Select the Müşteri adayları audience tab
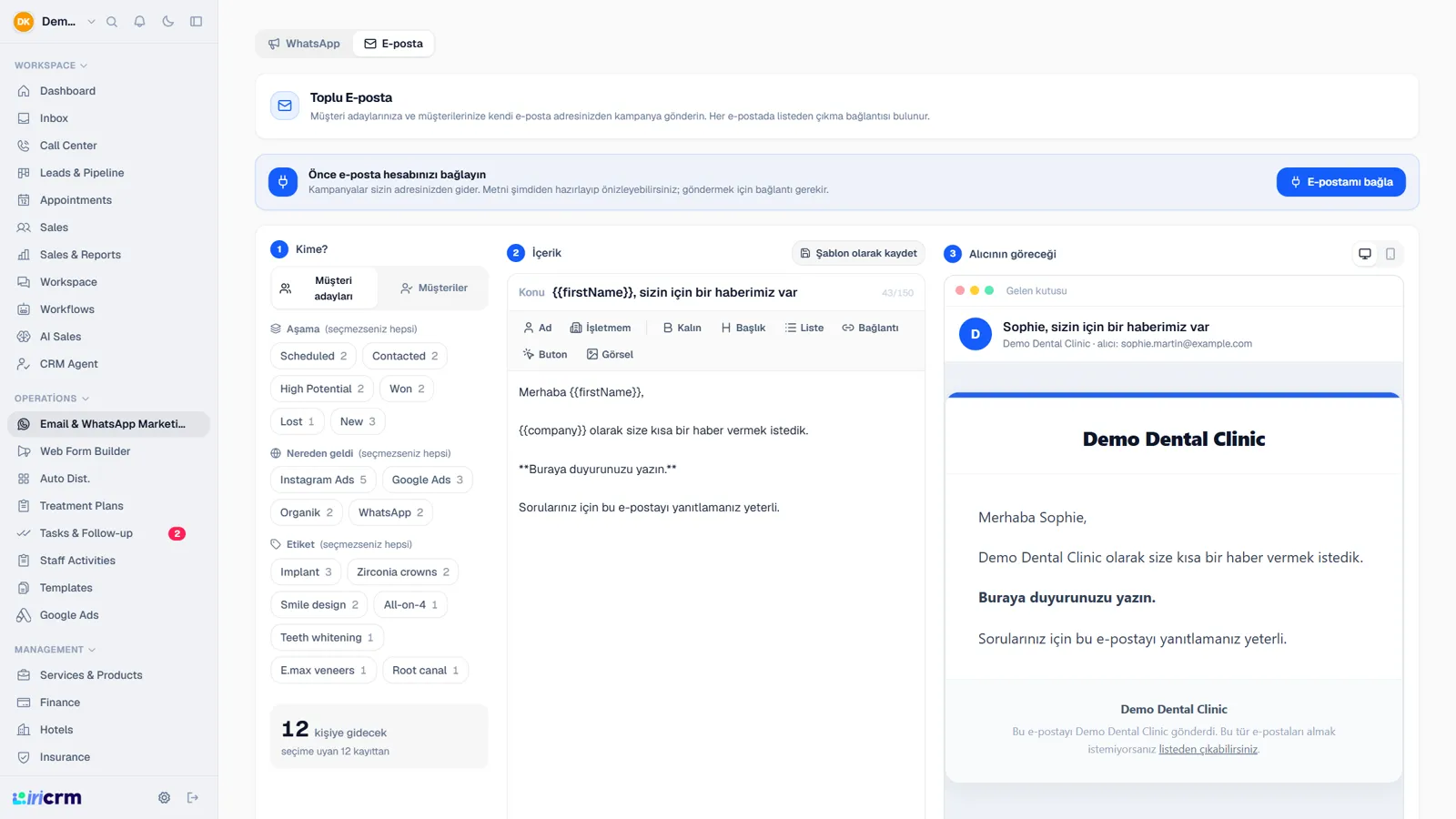Screen dimensions: 1456x819 coord(325,288)
